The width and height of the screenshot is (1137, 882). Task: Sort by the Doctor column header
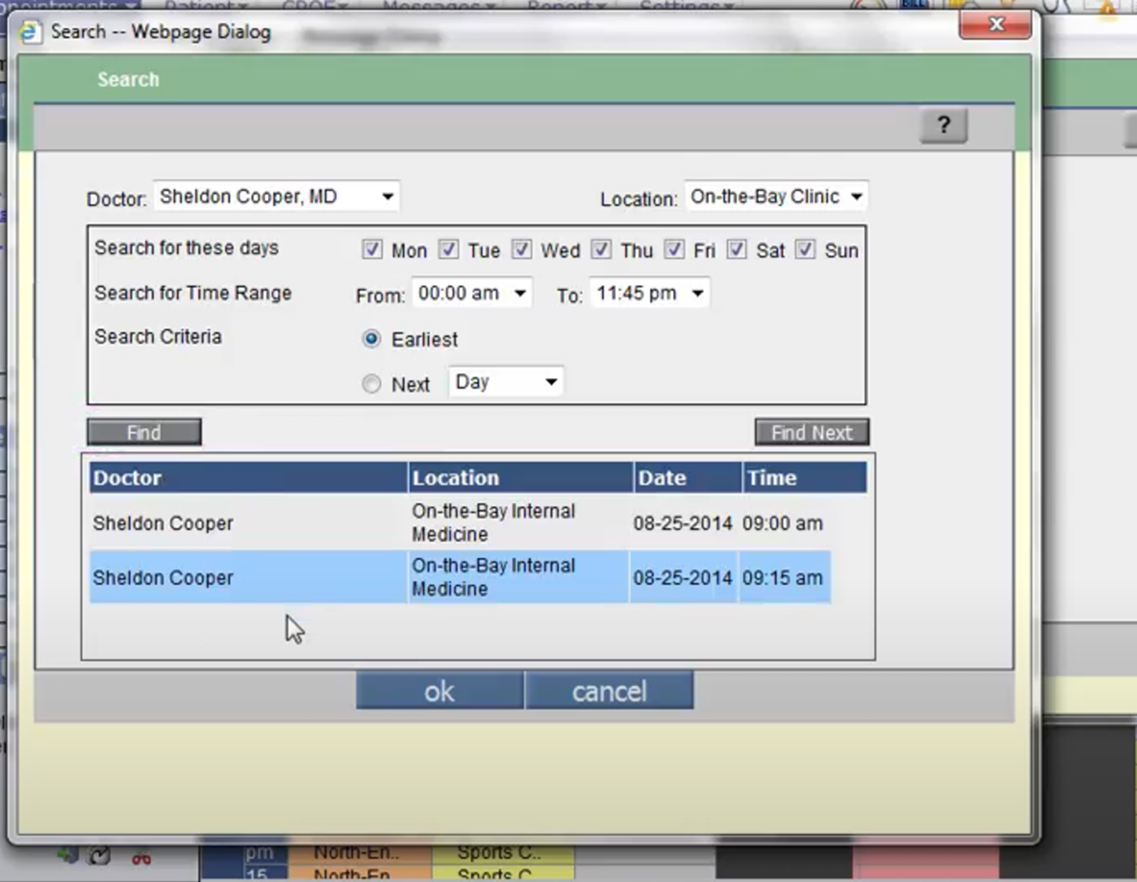249,478
